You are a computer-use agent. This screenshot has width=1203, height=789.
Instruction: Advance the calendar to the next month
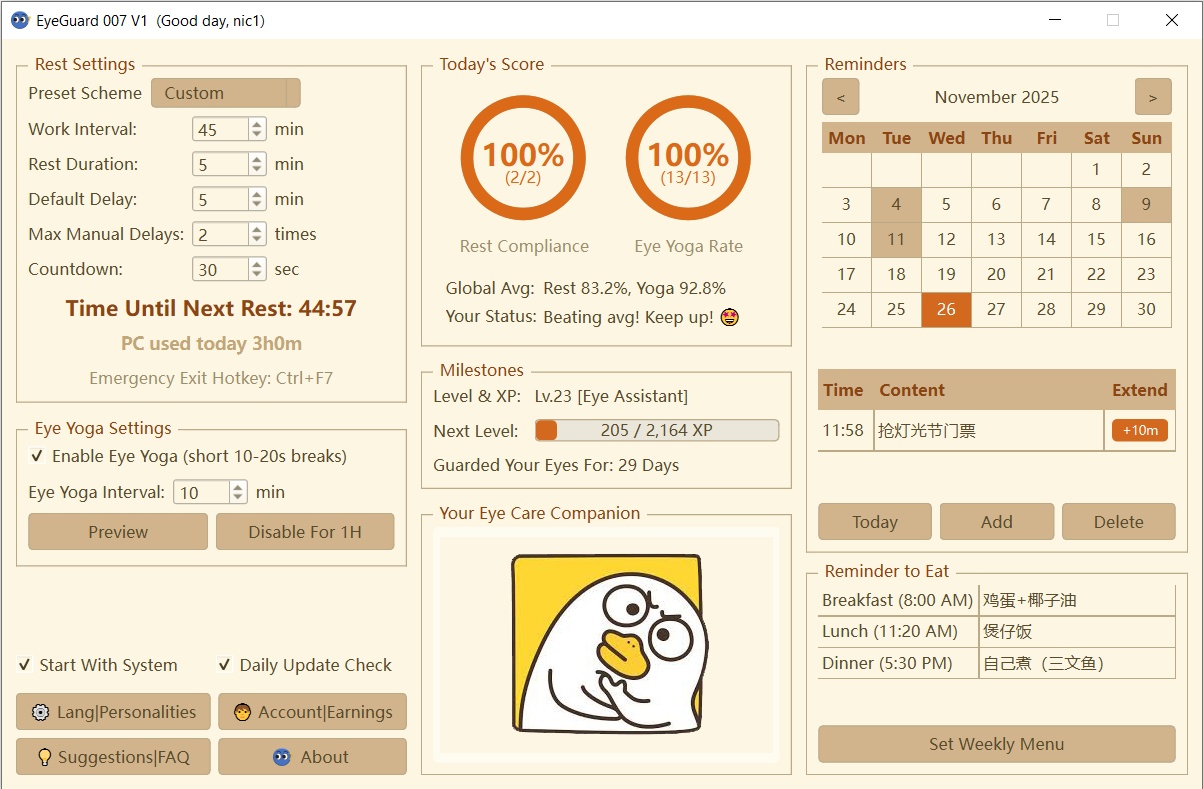(x=1152, y=97)
